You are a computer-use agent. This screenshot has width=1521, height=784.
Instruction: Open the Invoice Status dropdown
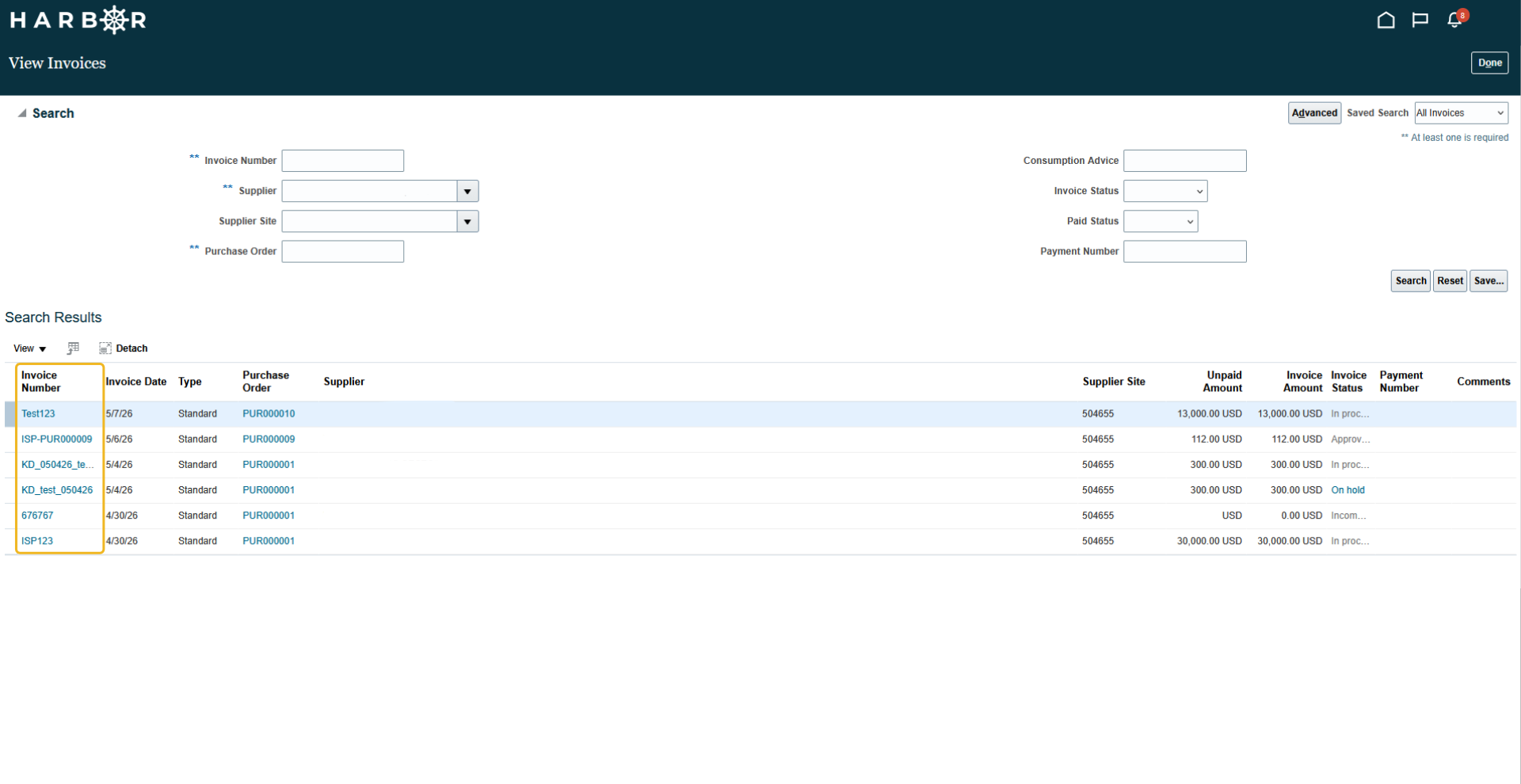1165,191
